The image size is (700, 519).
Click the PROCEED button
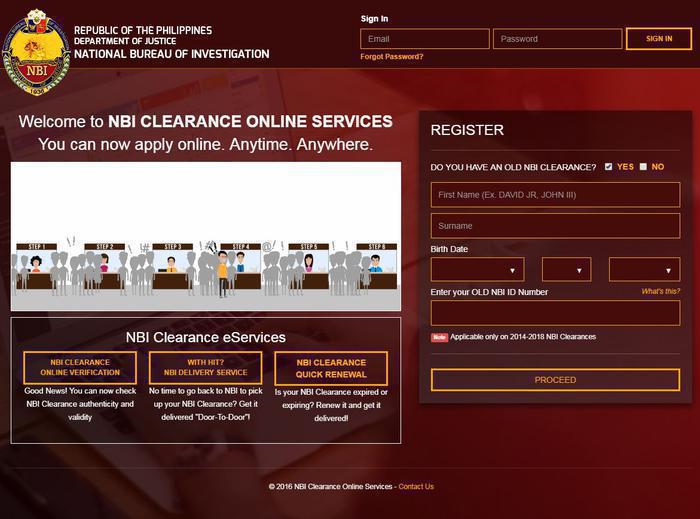pos(555,380)
